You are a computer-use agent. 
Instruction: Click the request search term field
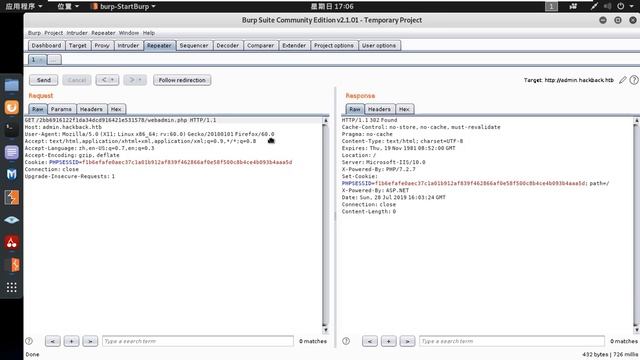[198, 341]
